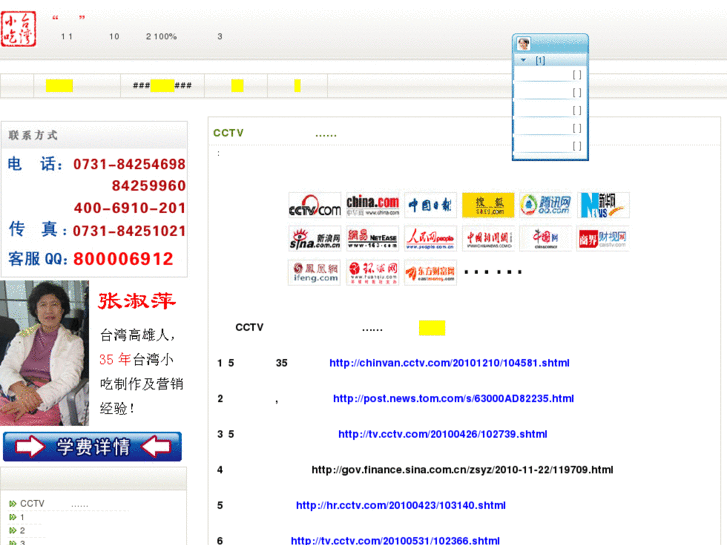Open chinvan.cctv.com/20101210/104581.shtml link
Viewport: 727px width, 545px height.
[449, 363]
